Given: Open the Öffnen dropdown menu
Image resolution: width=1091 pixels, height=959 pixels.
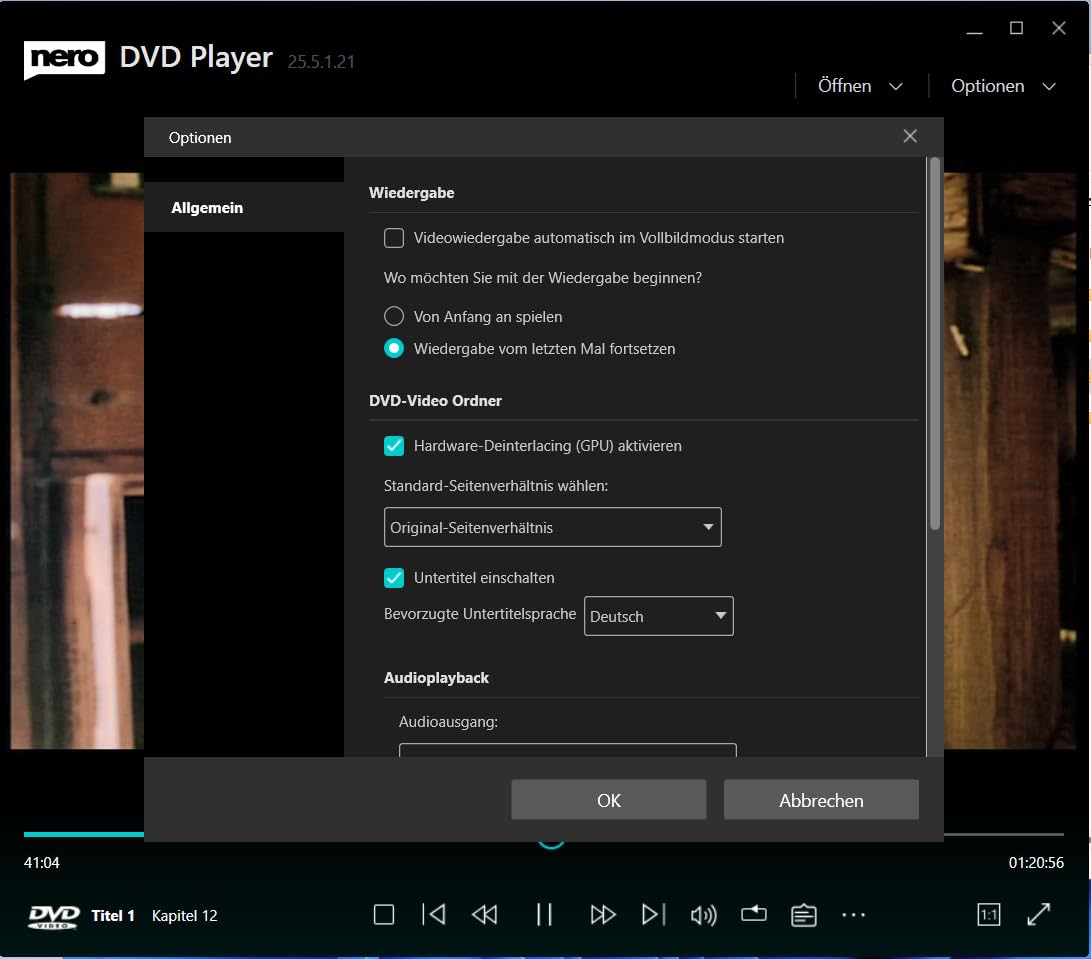Looking at the screenshot, I should click(860, 86).
